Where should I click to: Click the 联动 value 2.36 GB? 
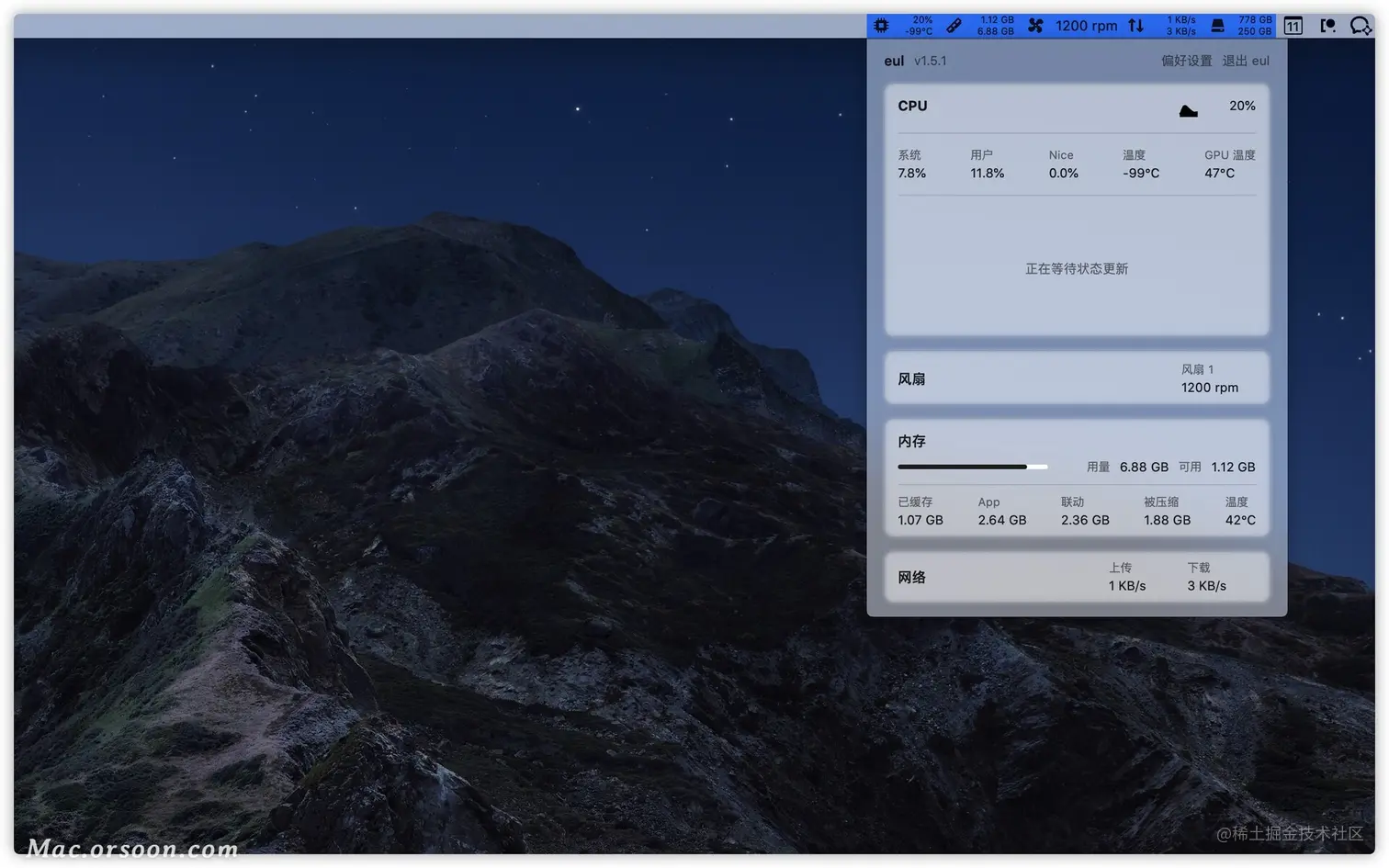tap(1085, 520)
